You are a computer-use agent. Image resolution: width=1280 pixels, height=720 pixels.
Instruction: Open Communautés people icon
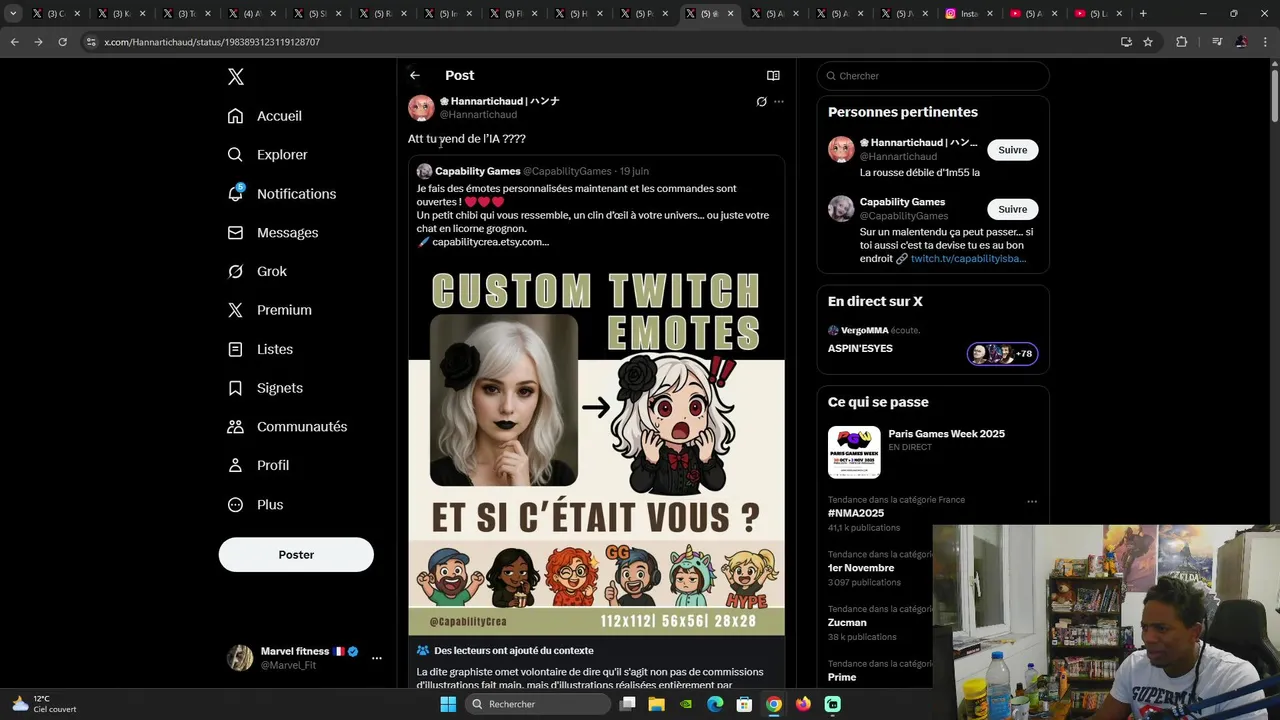235,427
